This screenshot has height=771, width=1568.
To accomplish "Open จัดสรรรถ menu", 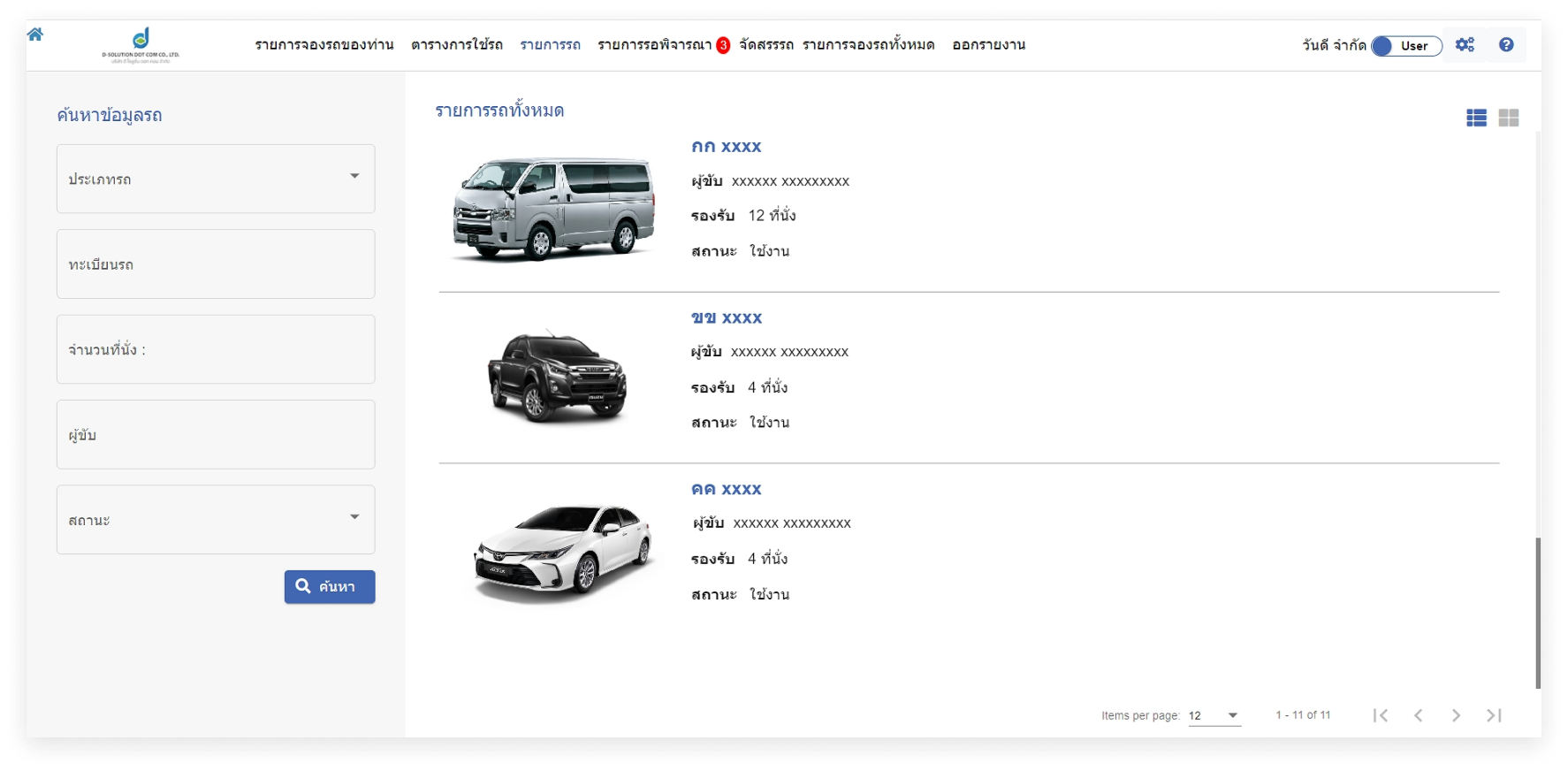I will [766, 45].
